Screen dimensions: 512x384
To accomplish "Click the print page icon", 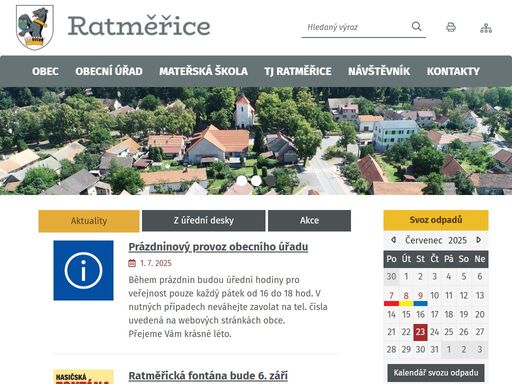I will coord(451,27).
